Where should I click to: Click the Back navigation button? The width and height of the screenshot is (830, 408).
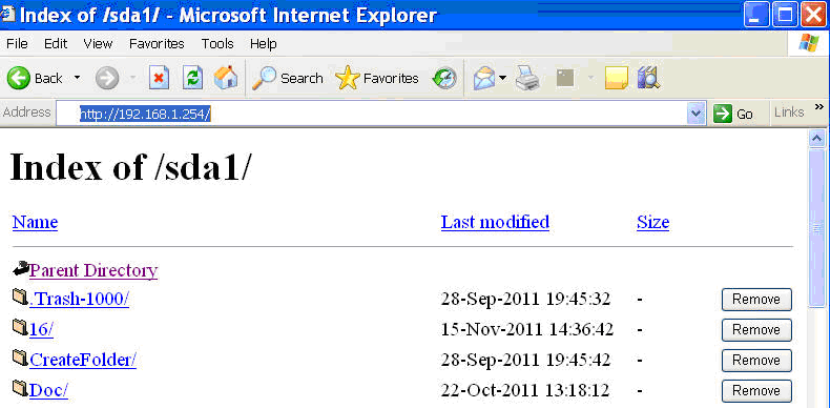(35, 78)
